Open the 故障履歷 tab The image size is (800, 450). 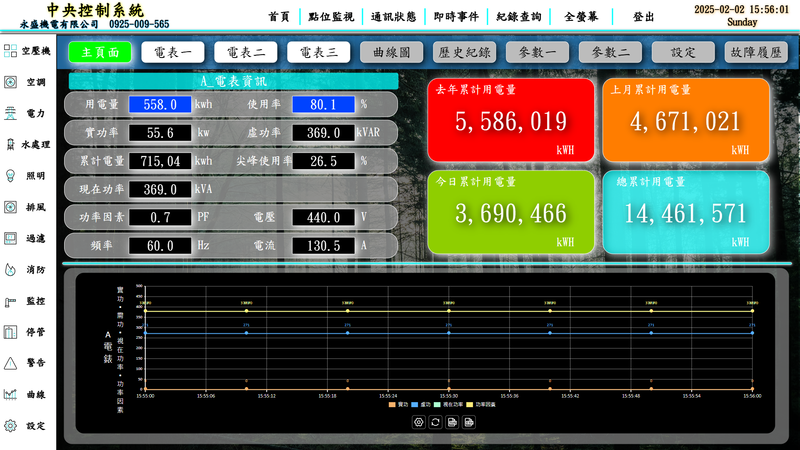pos(756,52)
